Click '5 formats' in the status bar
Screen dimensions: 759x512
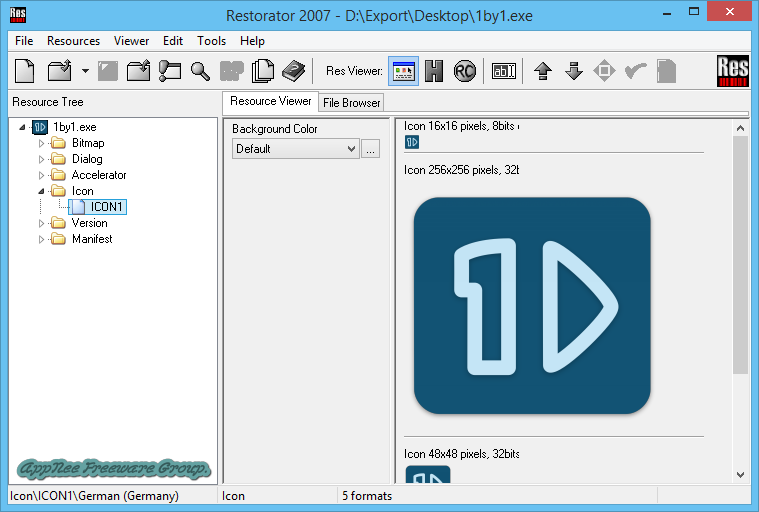coord(367,496)
